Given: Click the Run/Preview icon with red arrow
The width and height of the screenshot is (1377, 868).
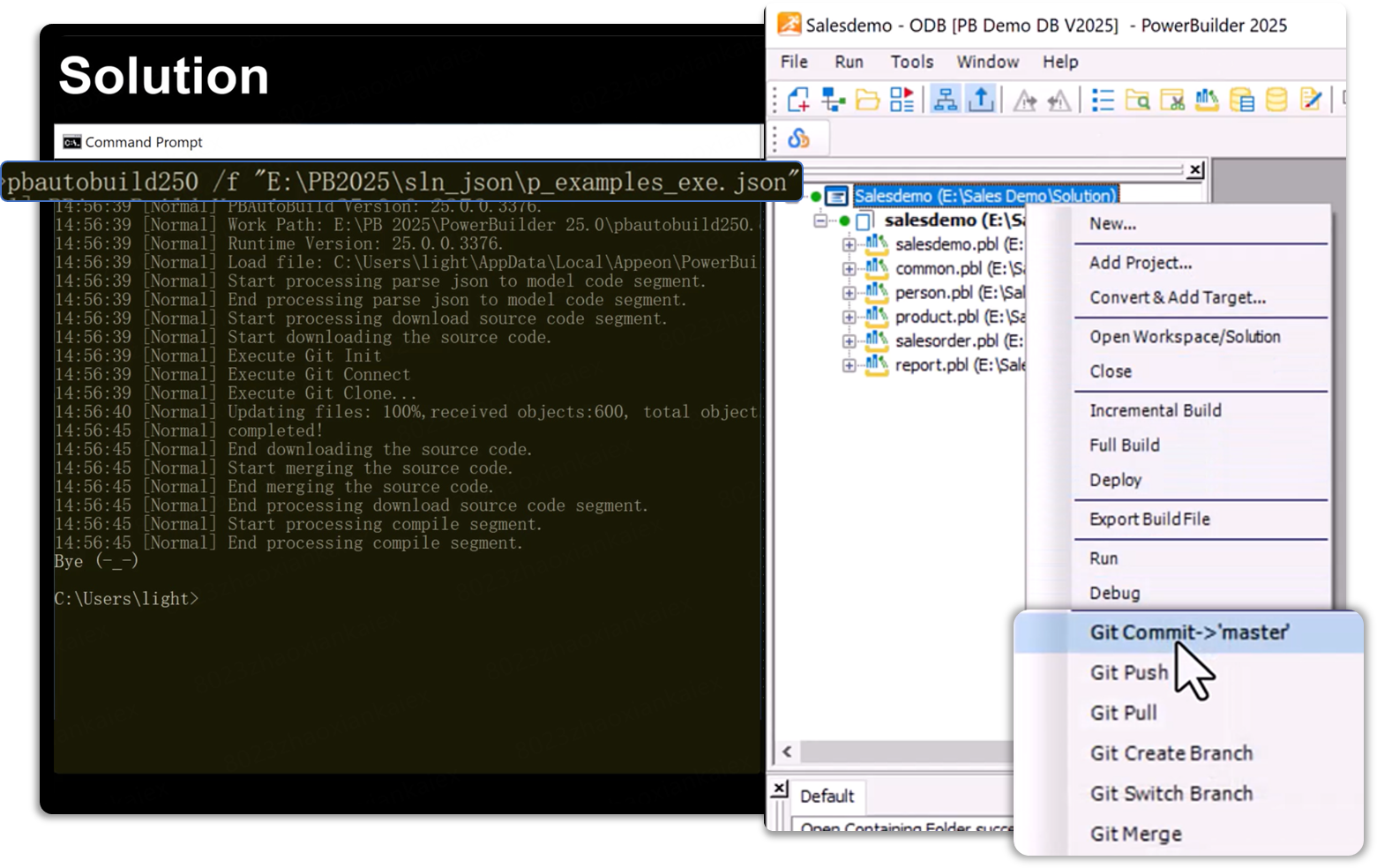Looking at the screenshot, I should (902, 100).
